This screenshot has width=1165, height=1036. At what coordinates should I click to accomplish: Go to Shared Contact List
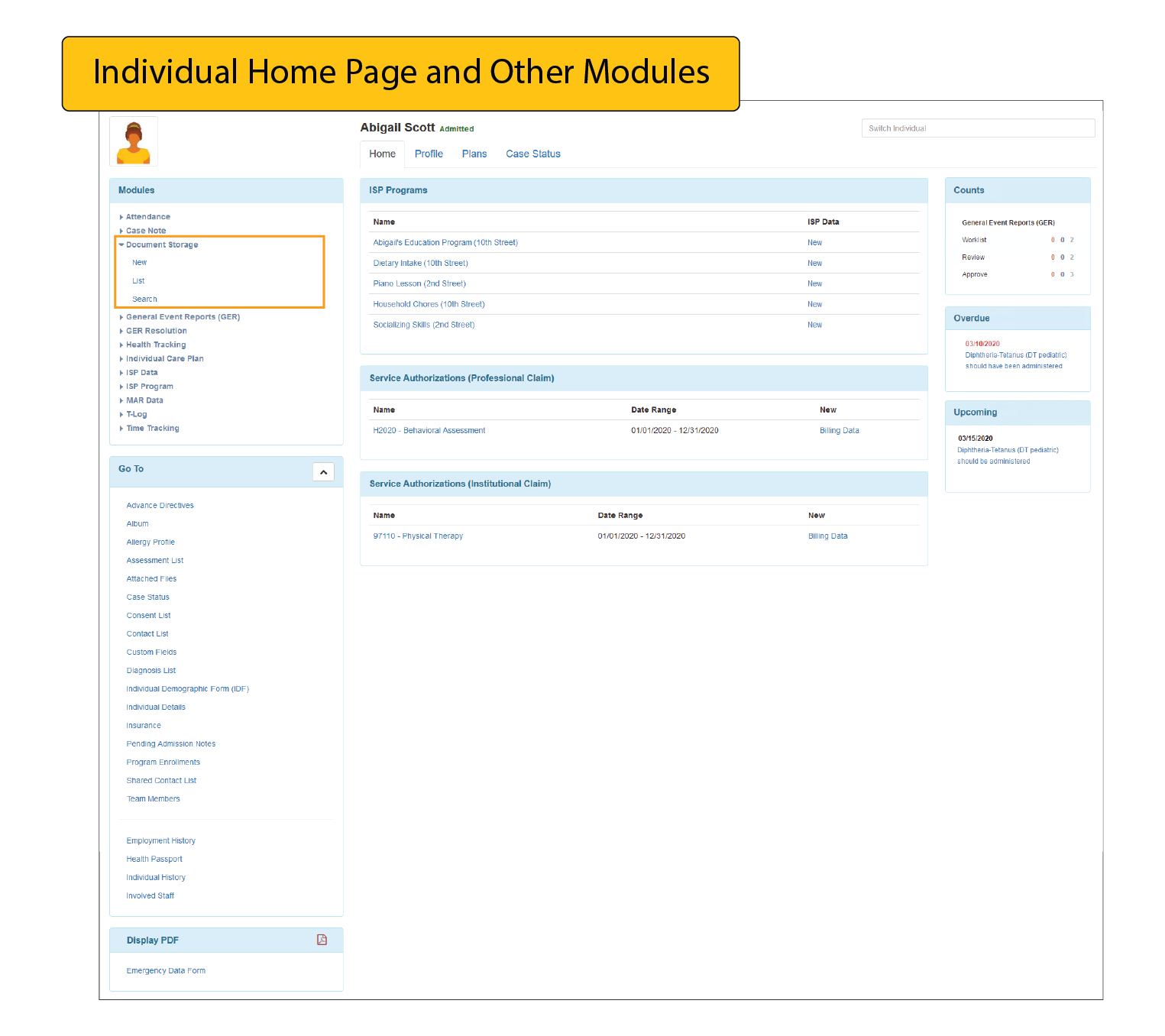point(161,781)
